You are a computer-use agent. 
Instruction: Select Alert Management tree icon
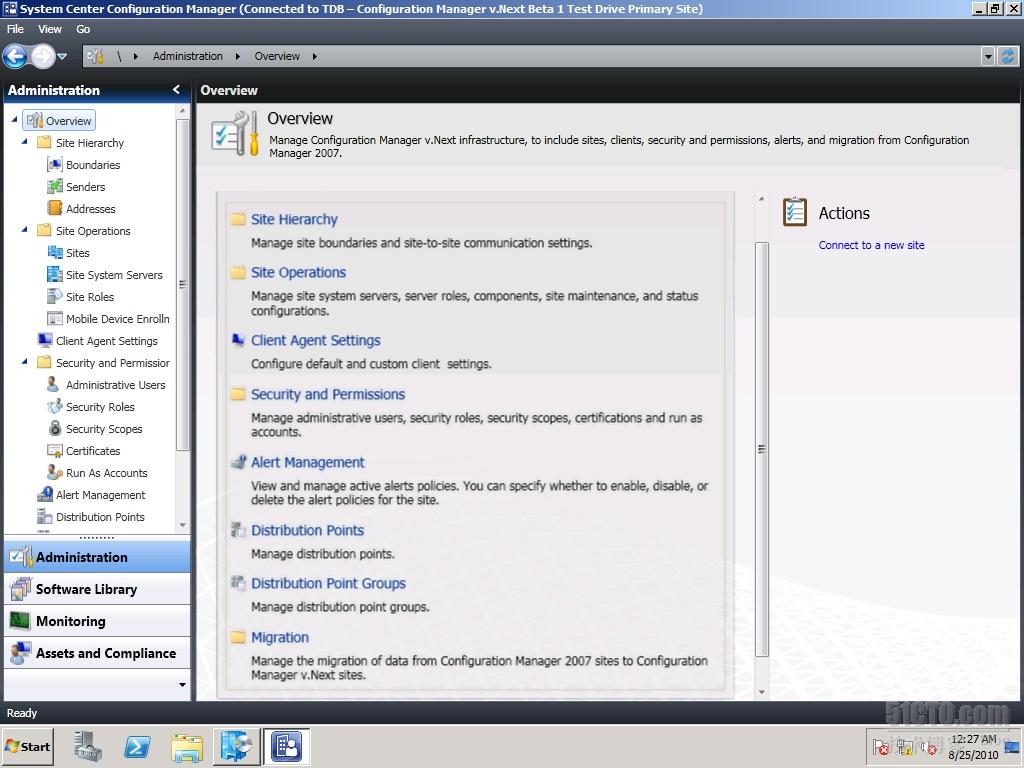point(45,494)
